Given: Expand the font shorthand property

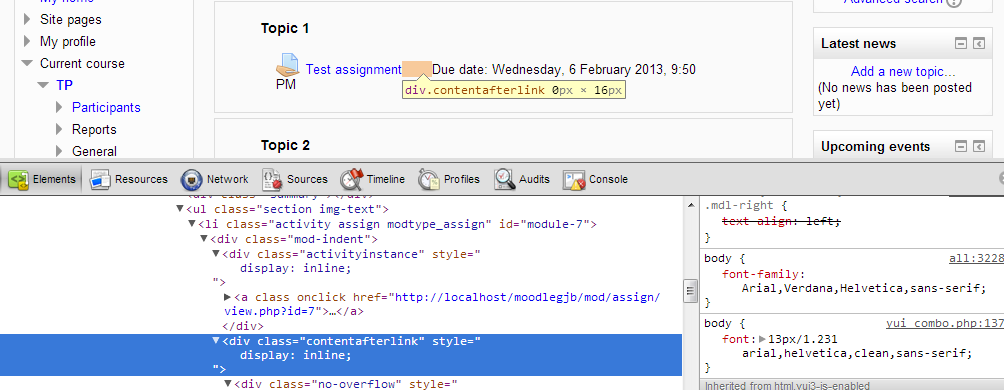Looking at the screenshot, I should 762,339.
